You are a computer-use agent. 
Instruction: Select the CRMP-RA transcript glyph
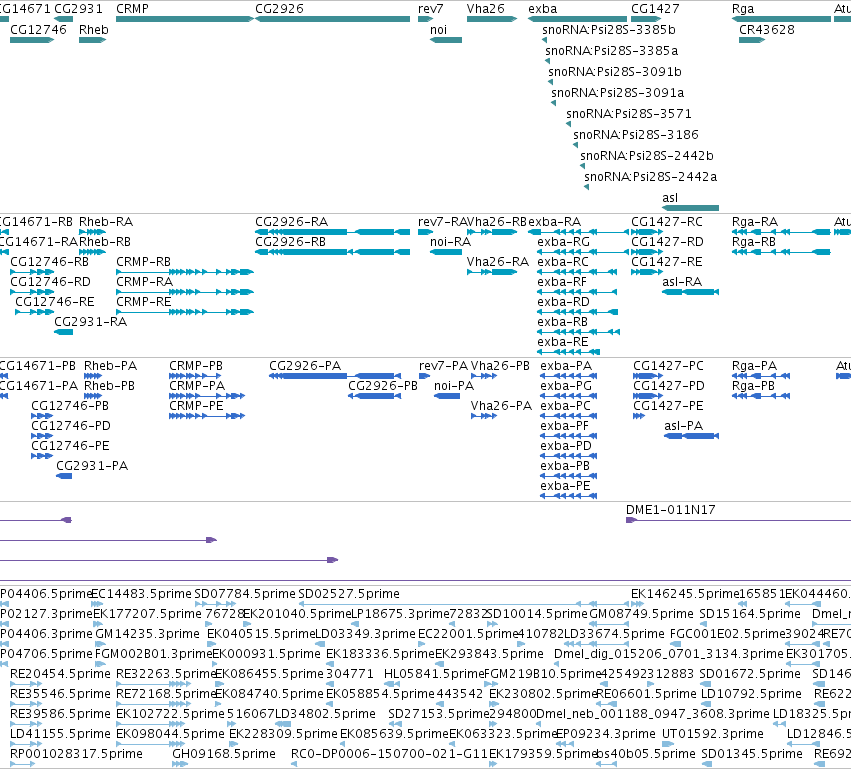(185, 292)
